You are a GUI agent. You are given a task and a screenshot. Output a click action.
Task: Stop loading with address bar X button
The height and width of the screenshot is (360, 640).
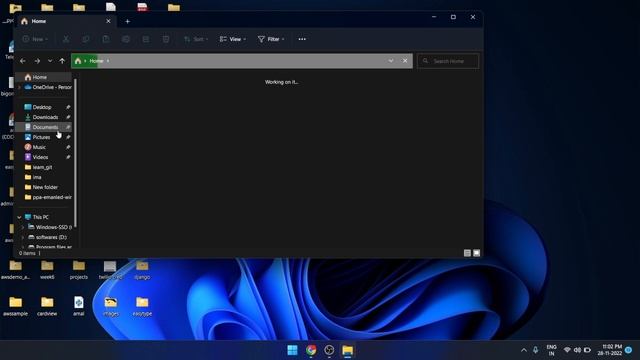click(x=405, y=61)
